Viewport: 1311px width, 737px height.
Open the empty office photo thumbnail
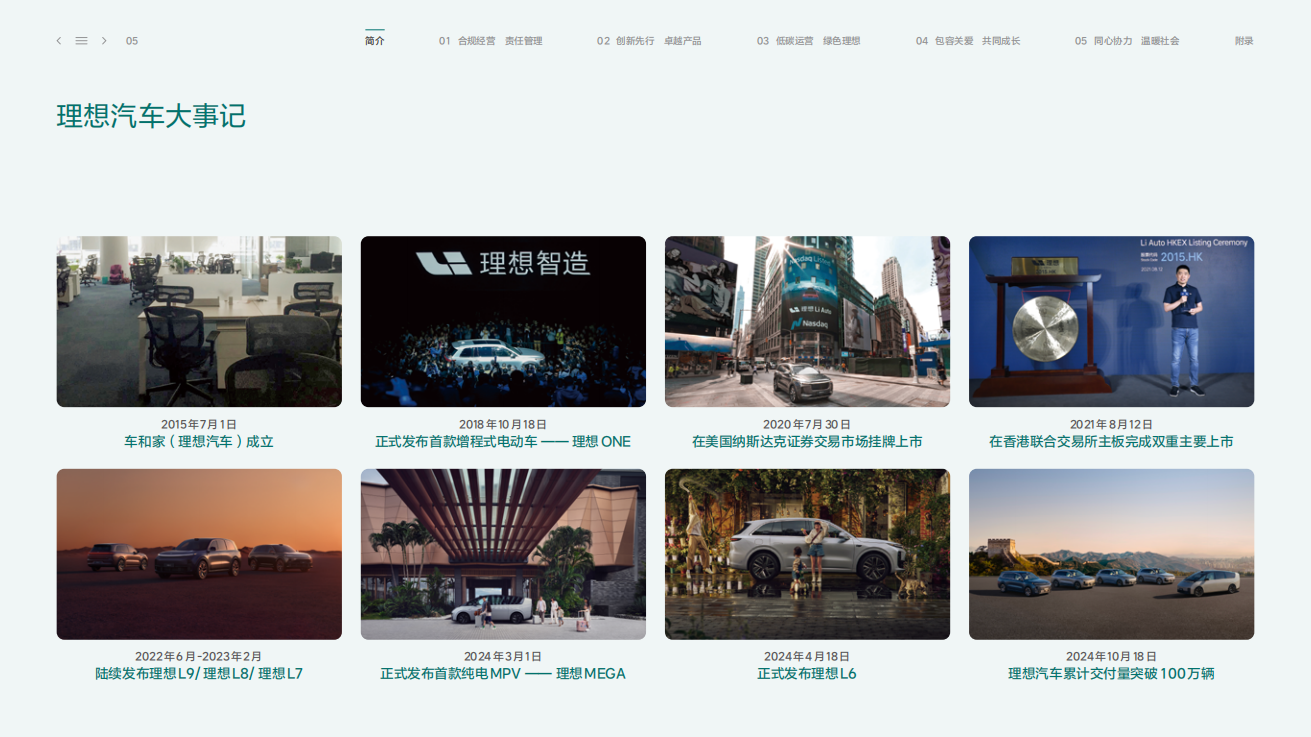(x=199, y=321)
